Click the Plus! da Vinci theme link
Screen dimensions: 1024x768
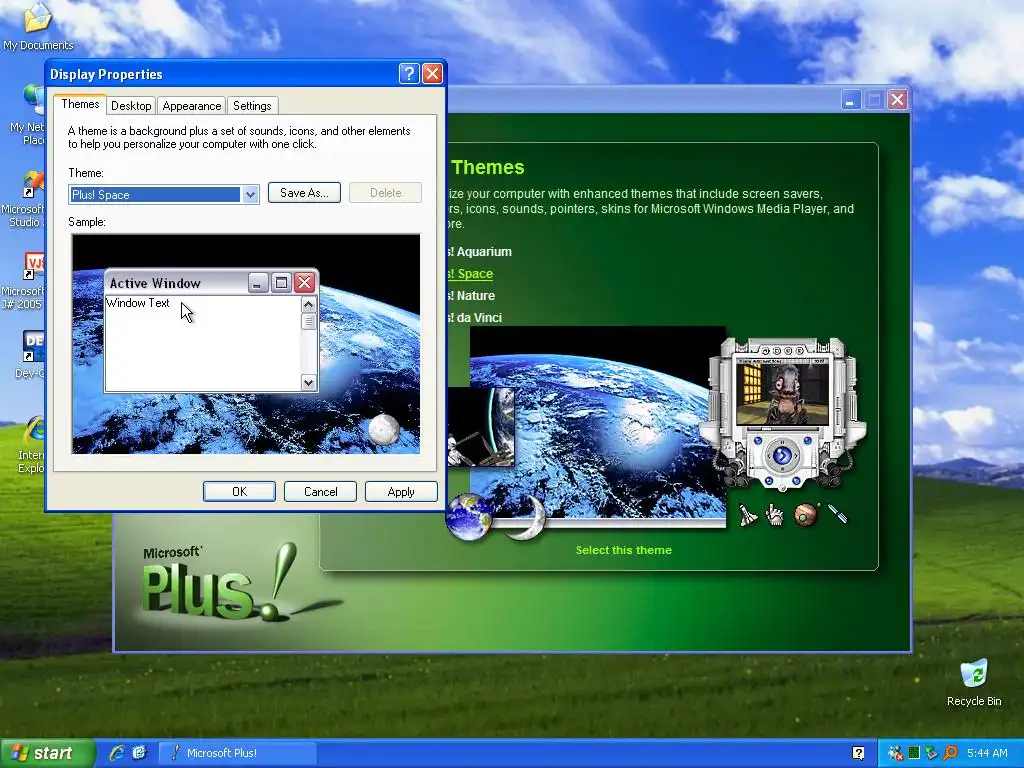475,318
